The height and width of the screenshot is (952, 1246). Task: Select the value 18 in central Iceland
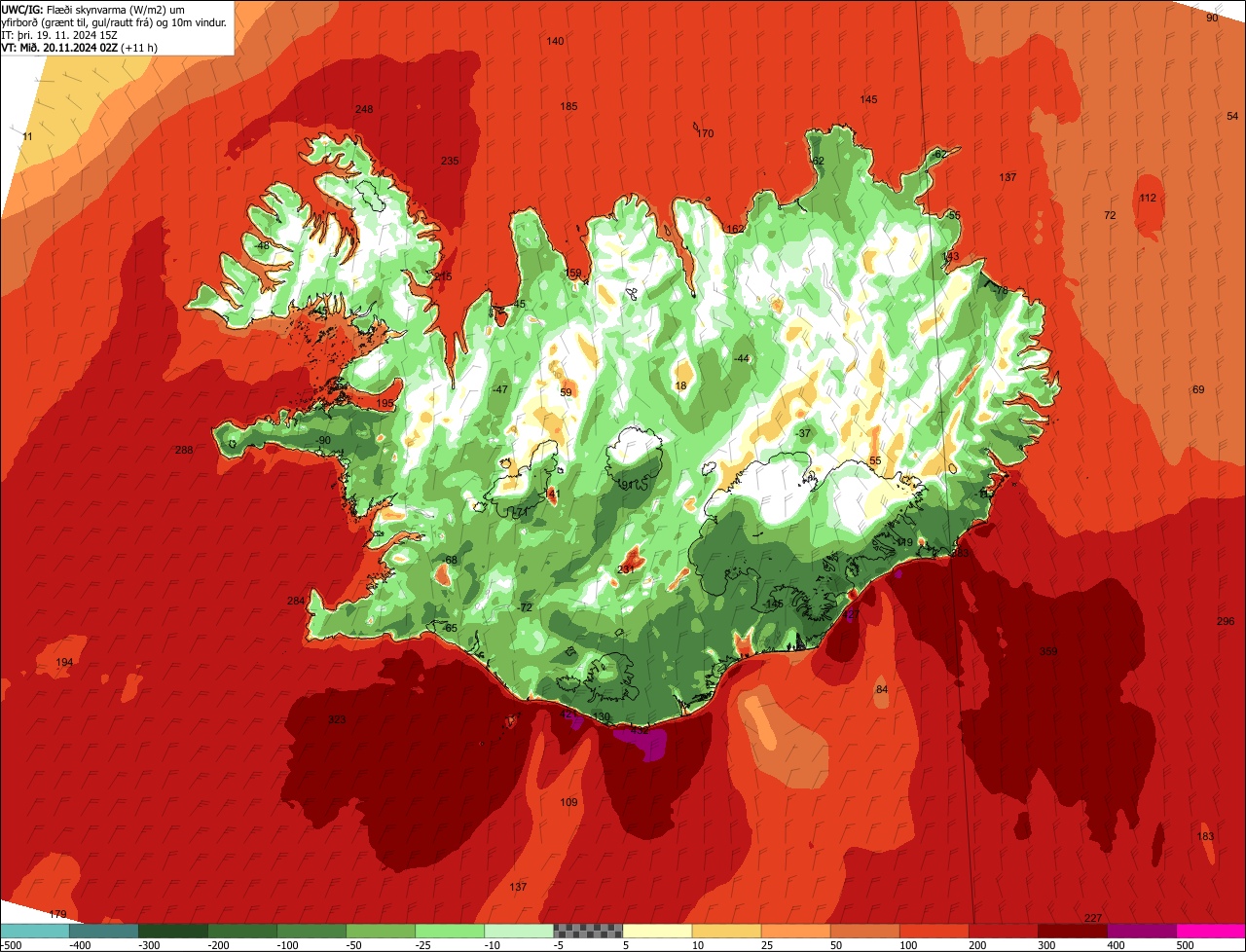pos(680,385)
